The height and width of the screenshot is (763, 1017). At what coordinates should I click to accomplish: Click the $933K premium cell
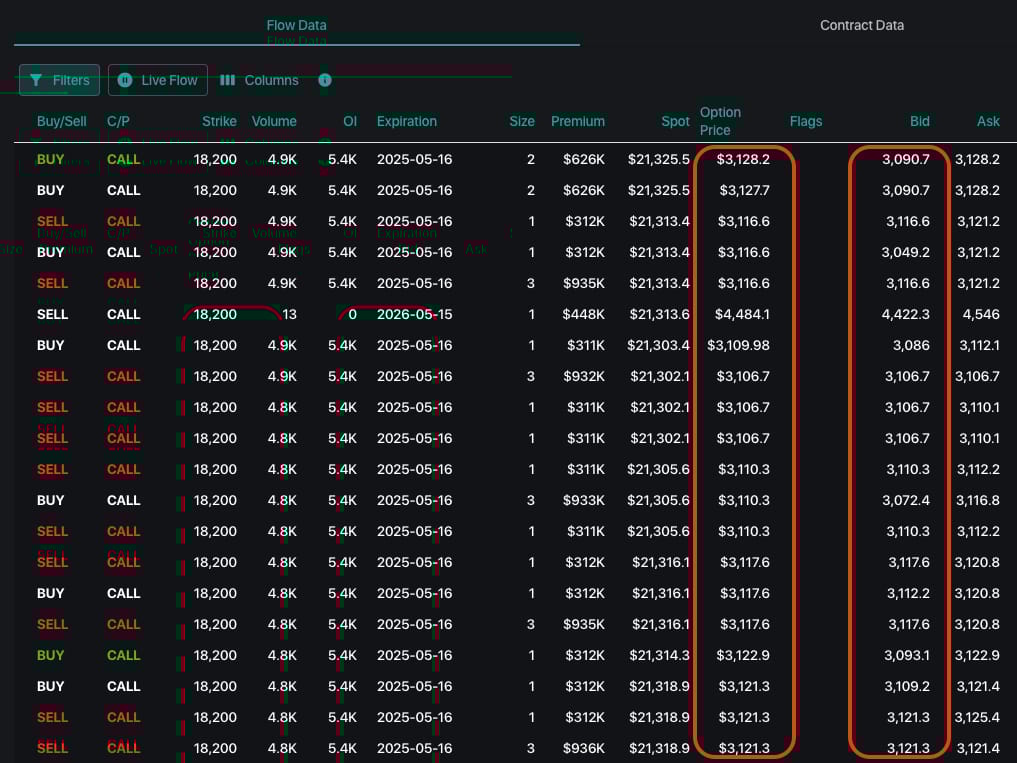tap(584, 500)
